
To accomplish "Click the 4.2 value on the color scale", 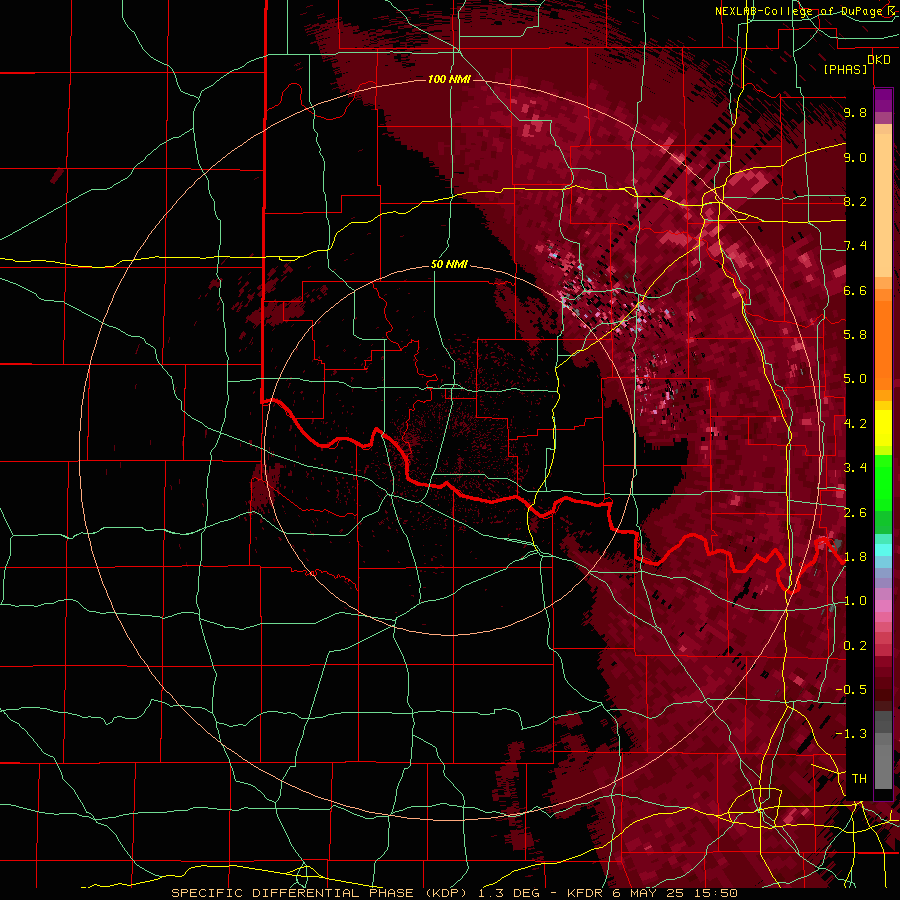I will (855, 423).
